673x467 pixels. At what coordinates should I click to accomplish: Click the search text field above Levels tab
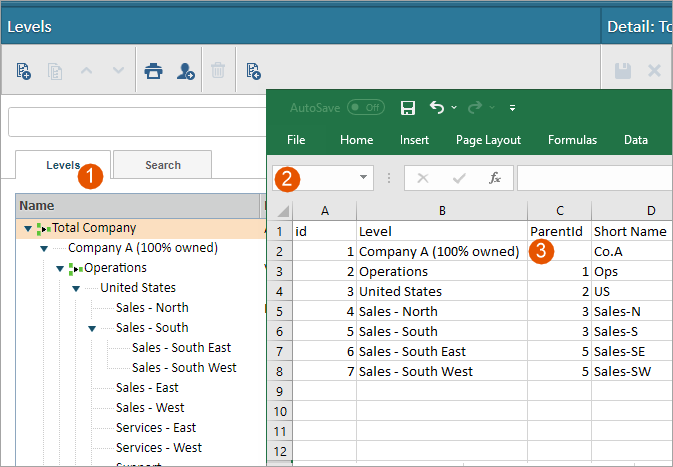pyautogui.click(x=137, y=122)
